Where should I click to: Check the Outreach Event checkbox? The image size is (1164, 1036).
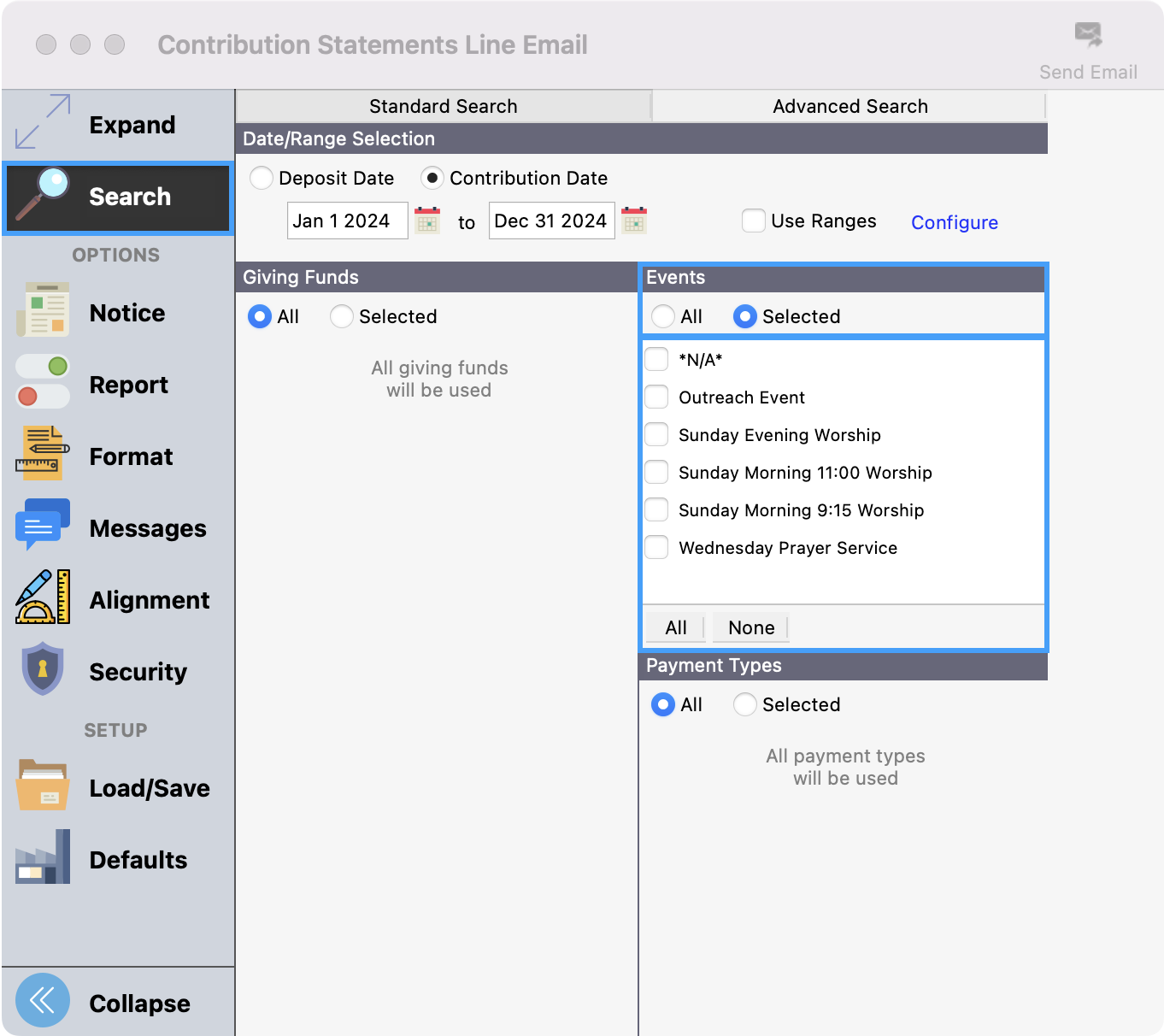pos(656,397)
